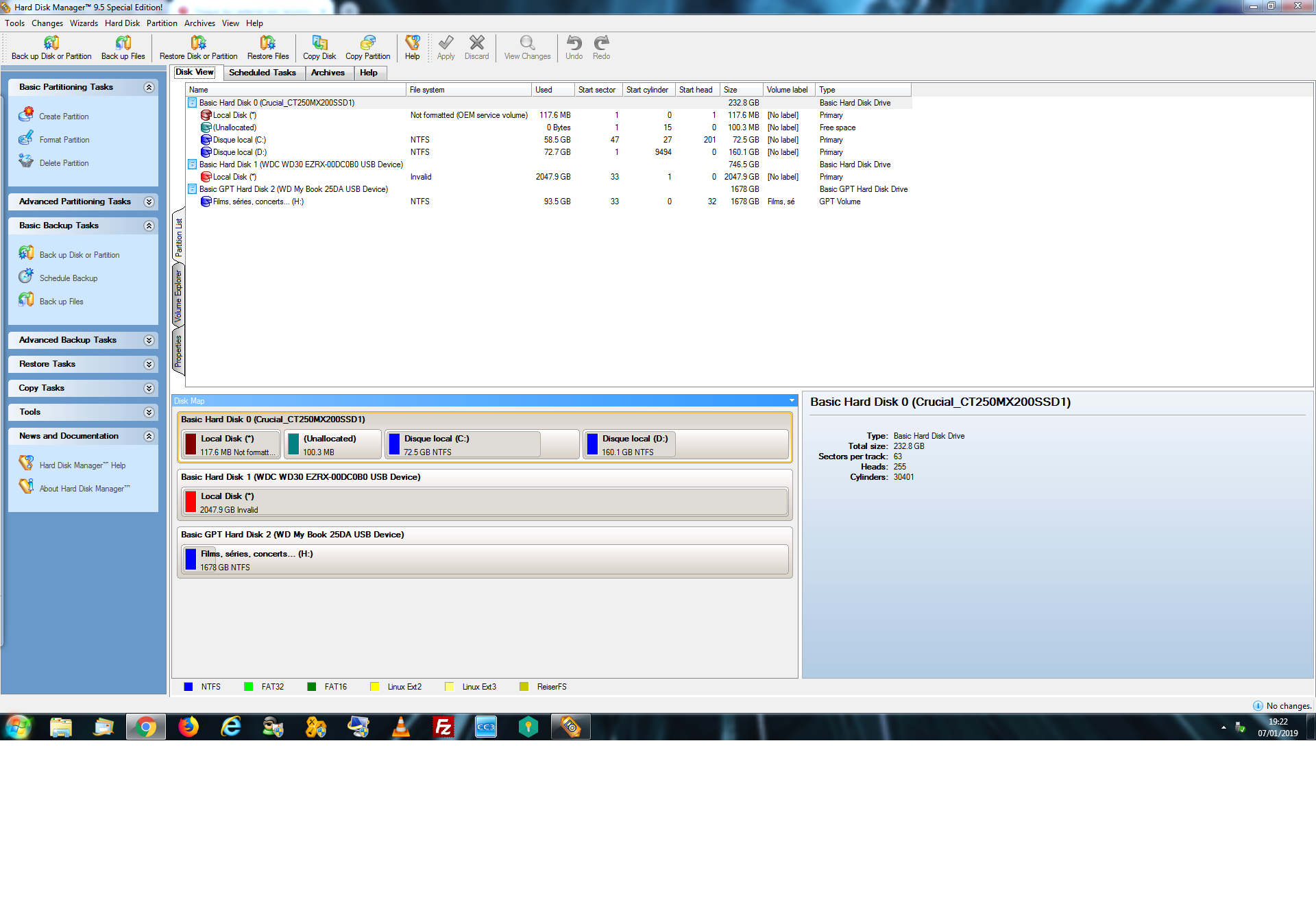The width and height of the screenshot is (1316, 911).
Task: Switch to Archives tab
Action: pyautogui.click(x=328, y=73)
